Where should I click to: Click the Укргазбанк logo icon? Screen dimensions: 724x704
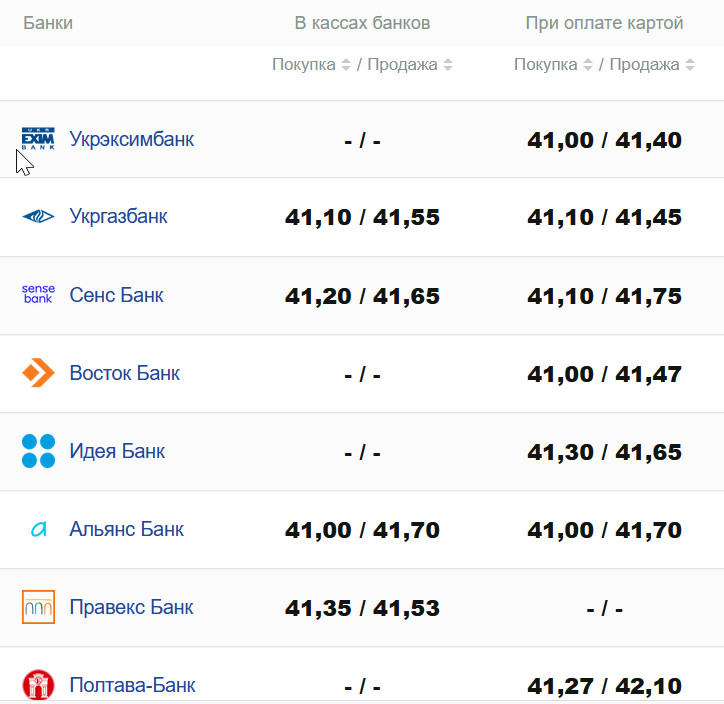[x=38, y=216]
